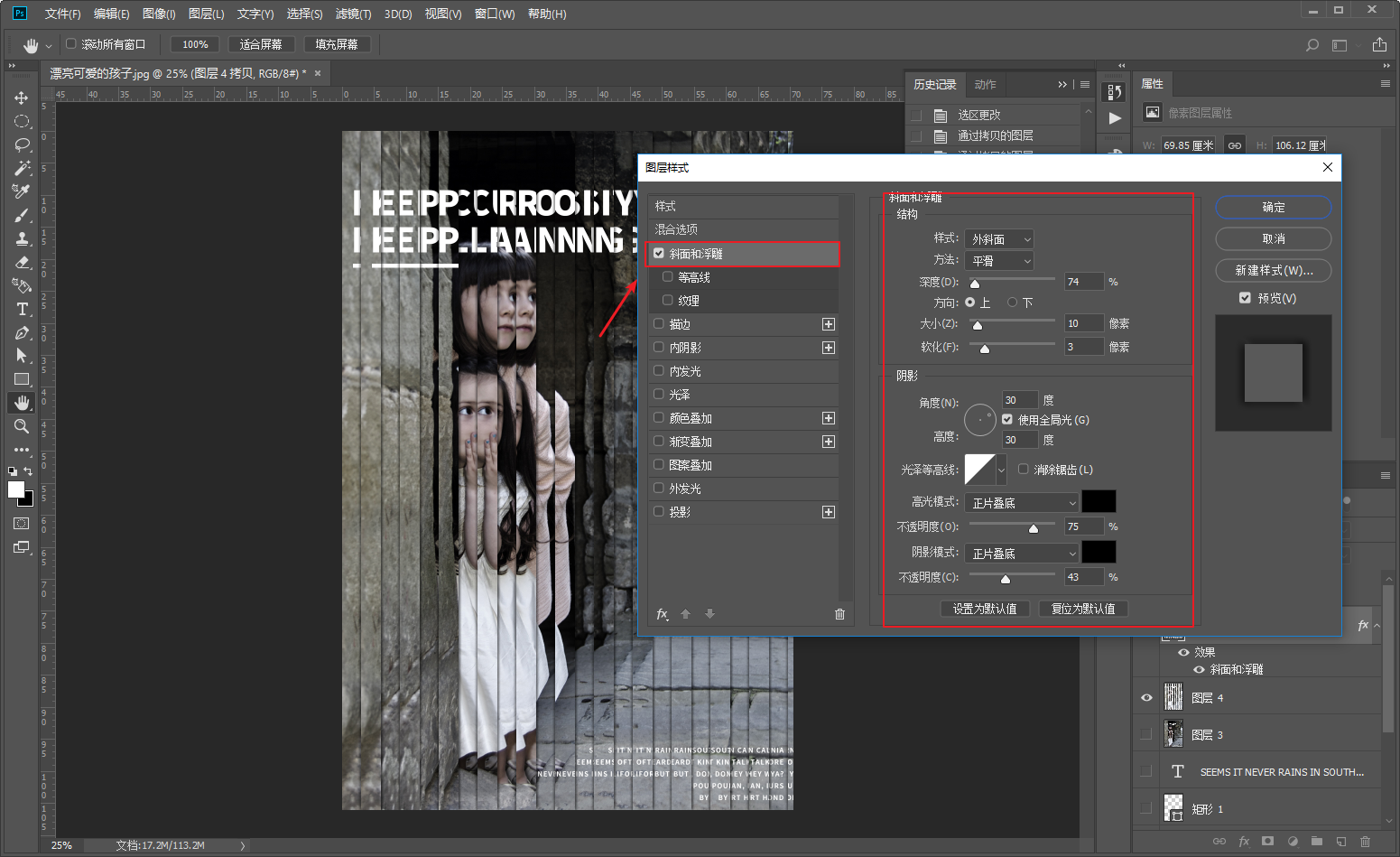Open the 文件(F) menu
Image resolution: width=1400 pixels, height=857 pixels.
62,14
